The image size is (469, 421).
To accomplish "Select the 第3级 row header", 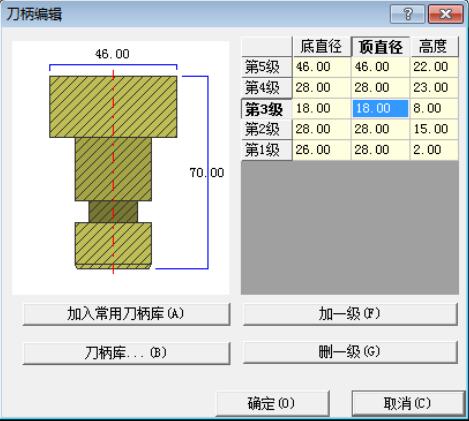I will point(267,109).
